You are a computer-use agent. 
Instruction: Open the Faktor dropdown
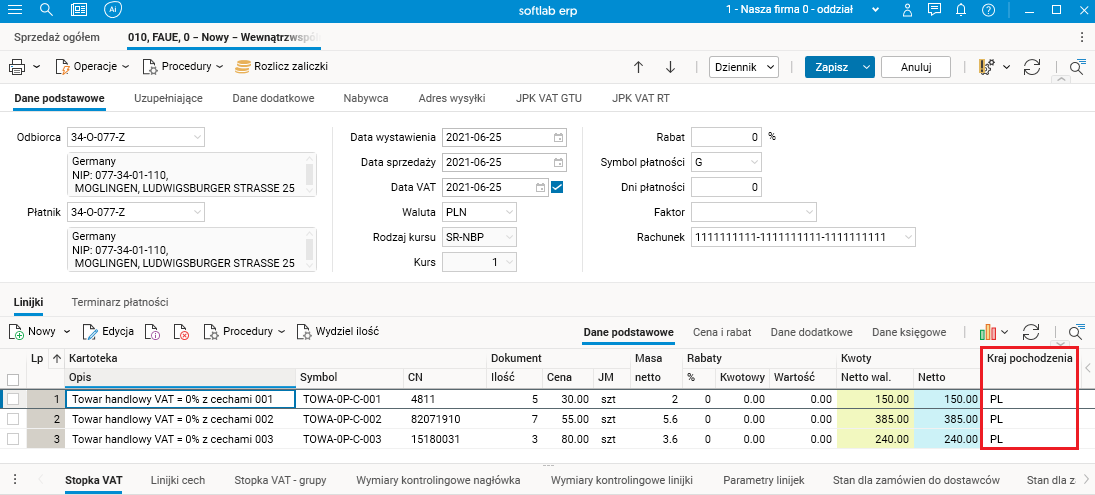(x=809, y=212)
